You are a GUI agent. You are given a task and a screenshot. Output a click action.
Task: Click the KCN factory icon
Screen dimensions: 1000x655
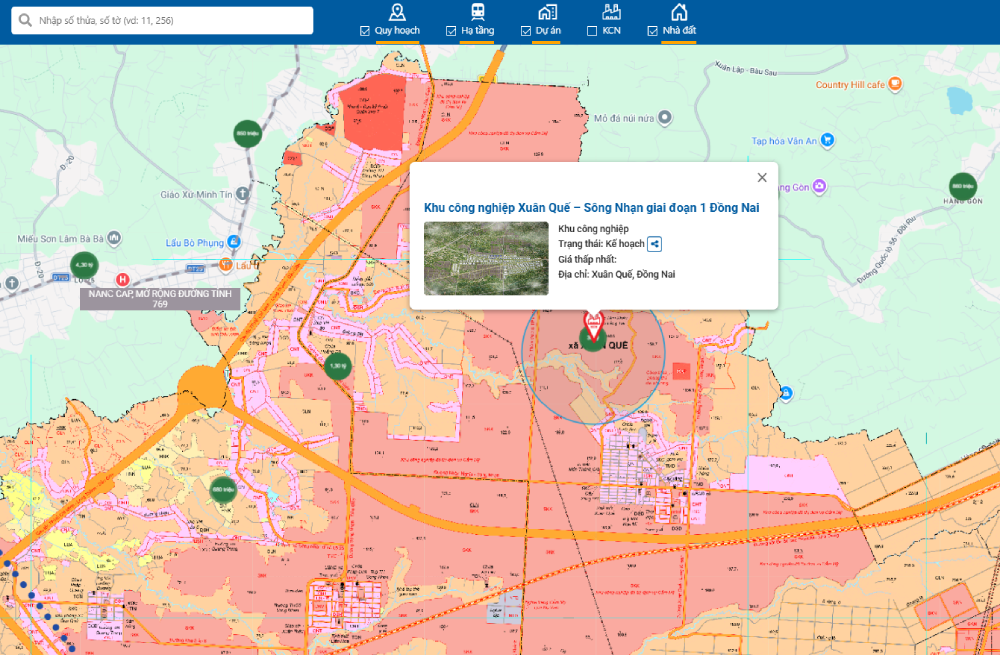point(611,12)
